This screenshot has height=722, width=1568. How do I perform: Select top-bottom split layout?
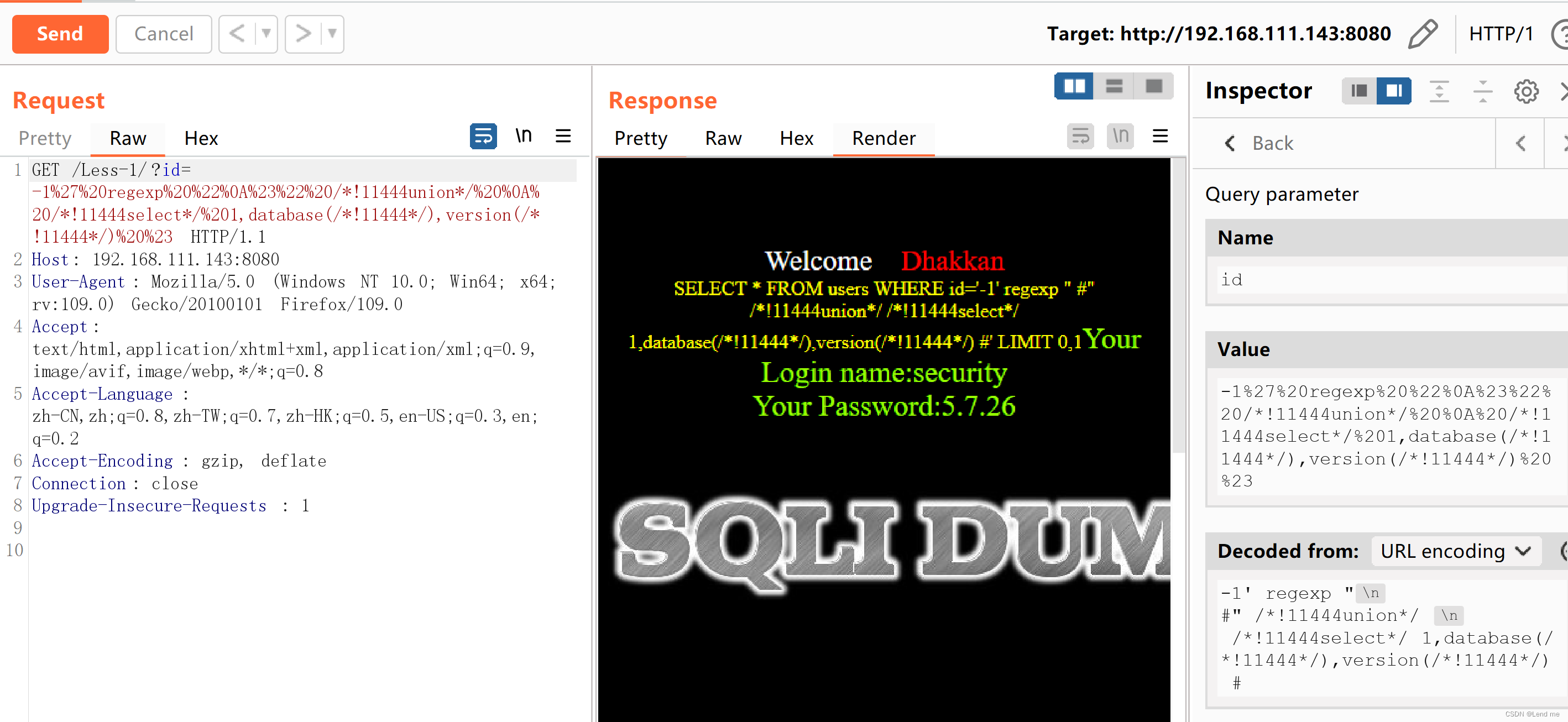(x=1114, y=86)
